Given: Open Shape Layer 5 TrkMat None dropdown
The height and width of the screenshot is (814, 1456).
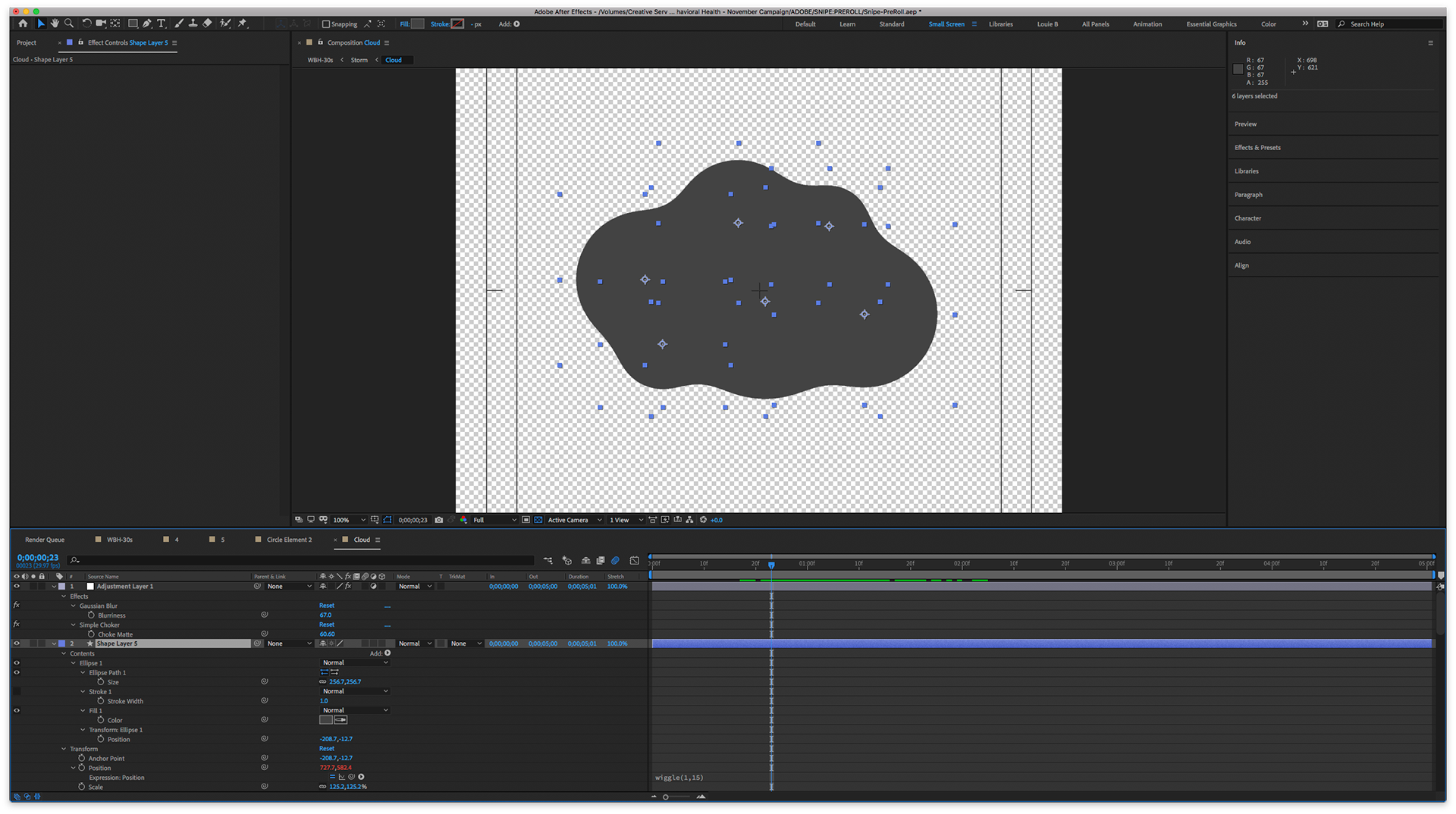Looking at the screenshot, I should click(x=465, y=643).
